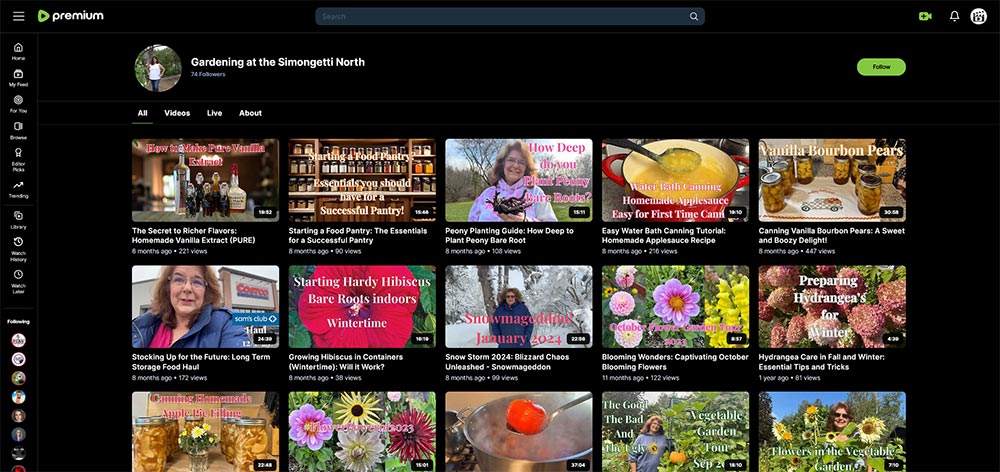This screenshot has height=472, width=1000.
Task: Open My Feed in sidebar
Action: 18,78
